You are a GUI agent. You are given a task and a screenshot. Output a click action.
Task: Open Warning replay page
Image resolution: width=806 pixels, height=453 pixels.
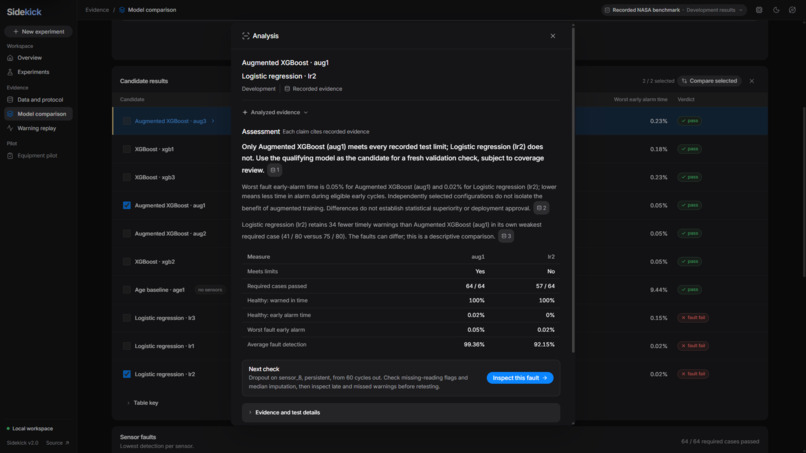point(39,129)
